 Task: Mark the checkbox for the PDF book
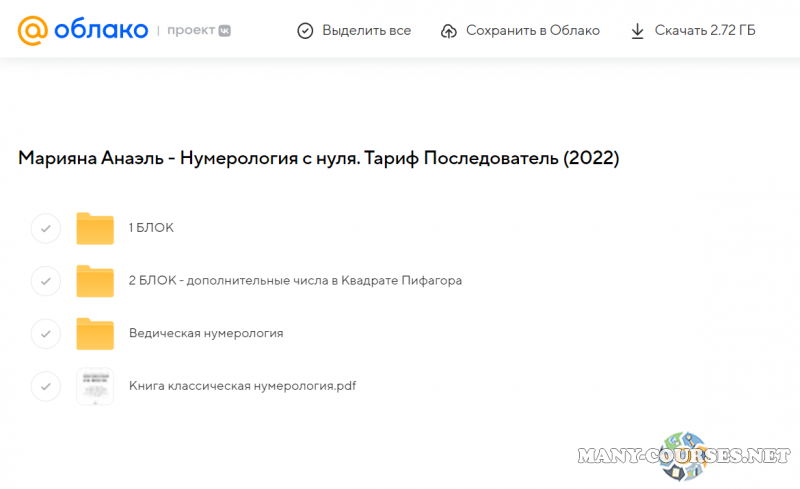click(x=45, y=385)
